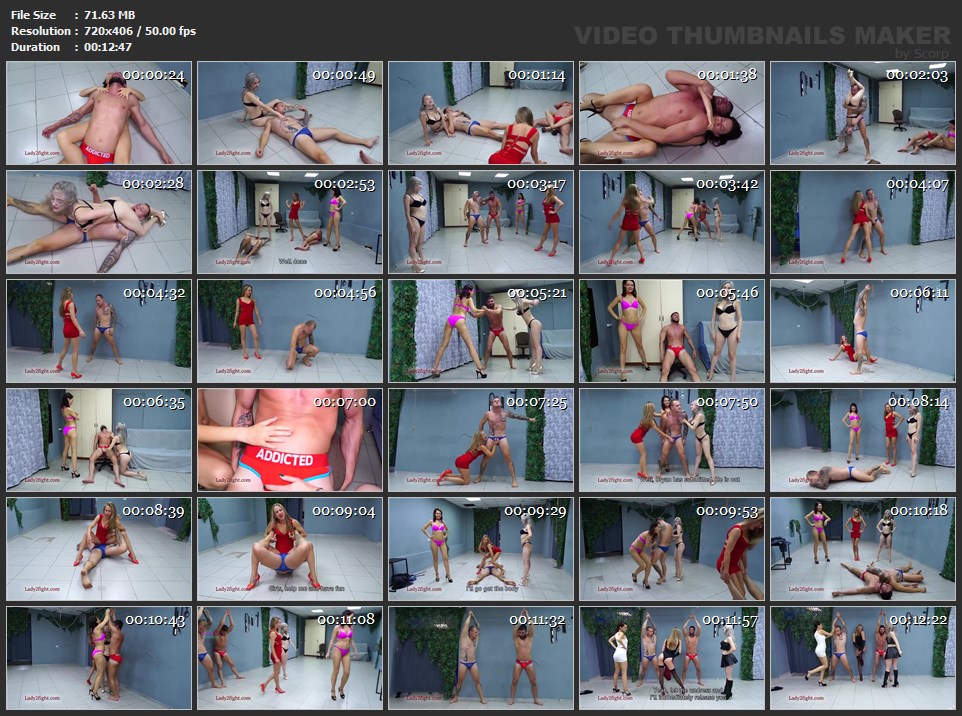Click the Video Thumbnails Maker watermark title
The width and height of the screenshot is (962, 716).
pos(763,35)
